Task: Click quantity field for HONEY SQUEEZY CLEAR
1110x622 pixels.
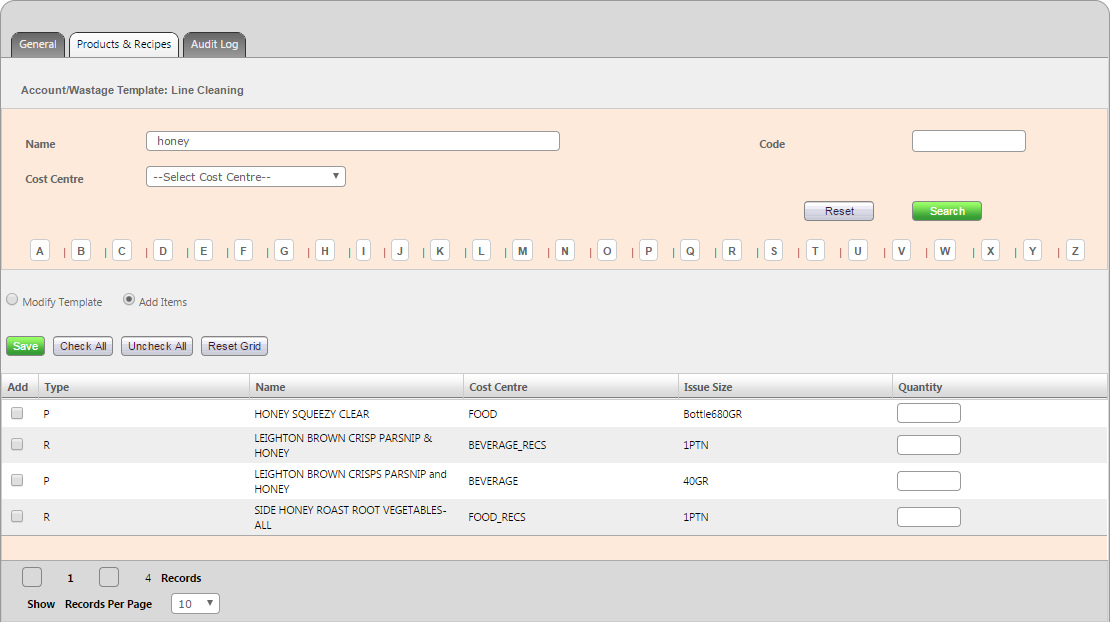Action: 928,413
